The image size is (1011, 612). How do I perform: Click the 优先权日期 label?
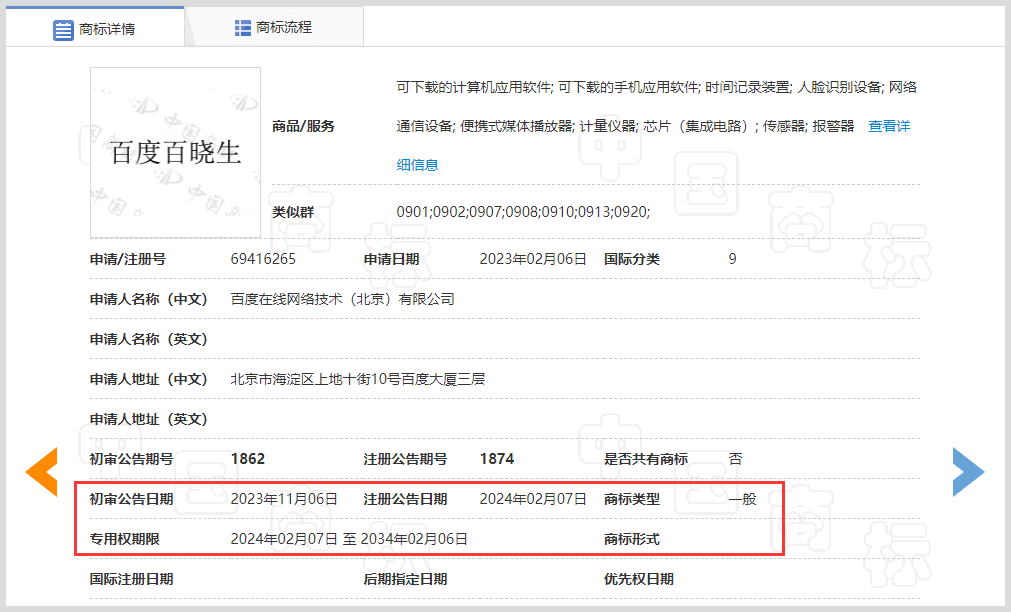tap(639, 579)
